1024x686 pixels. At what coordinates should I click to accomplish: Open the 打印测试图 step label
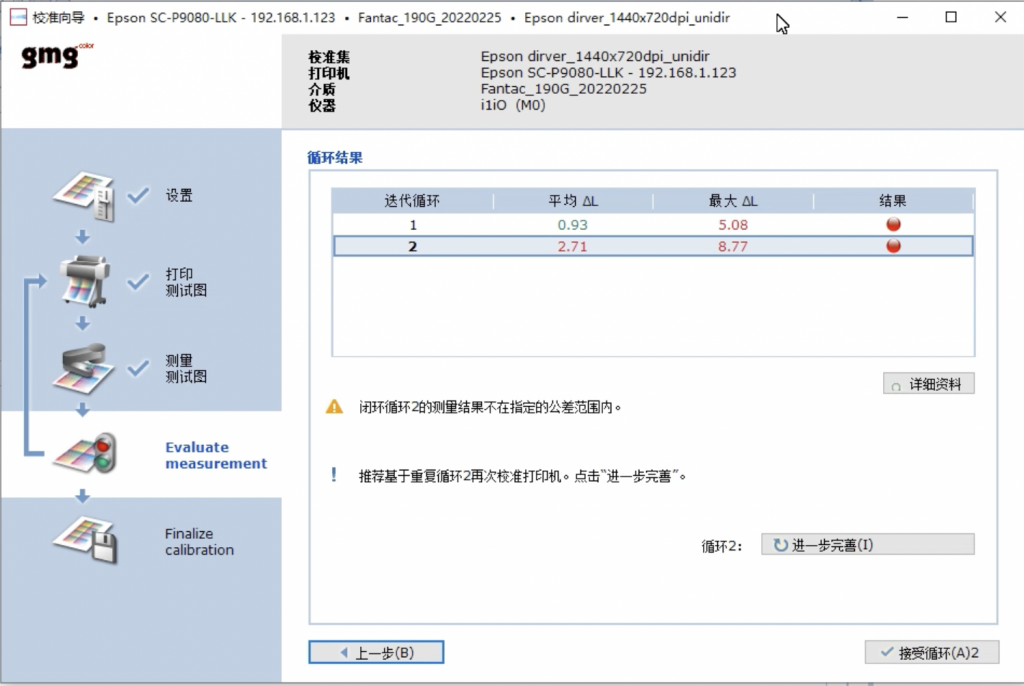click(x=186, y=282)
